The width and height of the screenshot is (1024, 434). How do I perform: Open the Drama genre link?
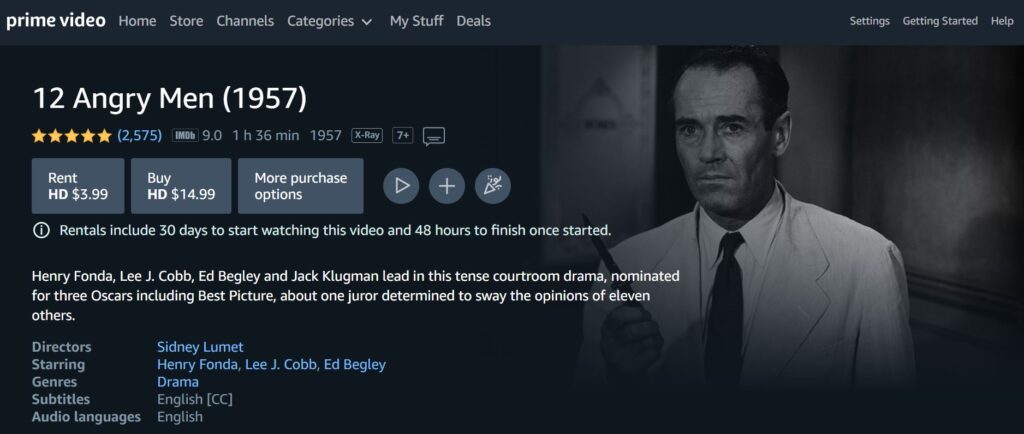click(178, 382)
